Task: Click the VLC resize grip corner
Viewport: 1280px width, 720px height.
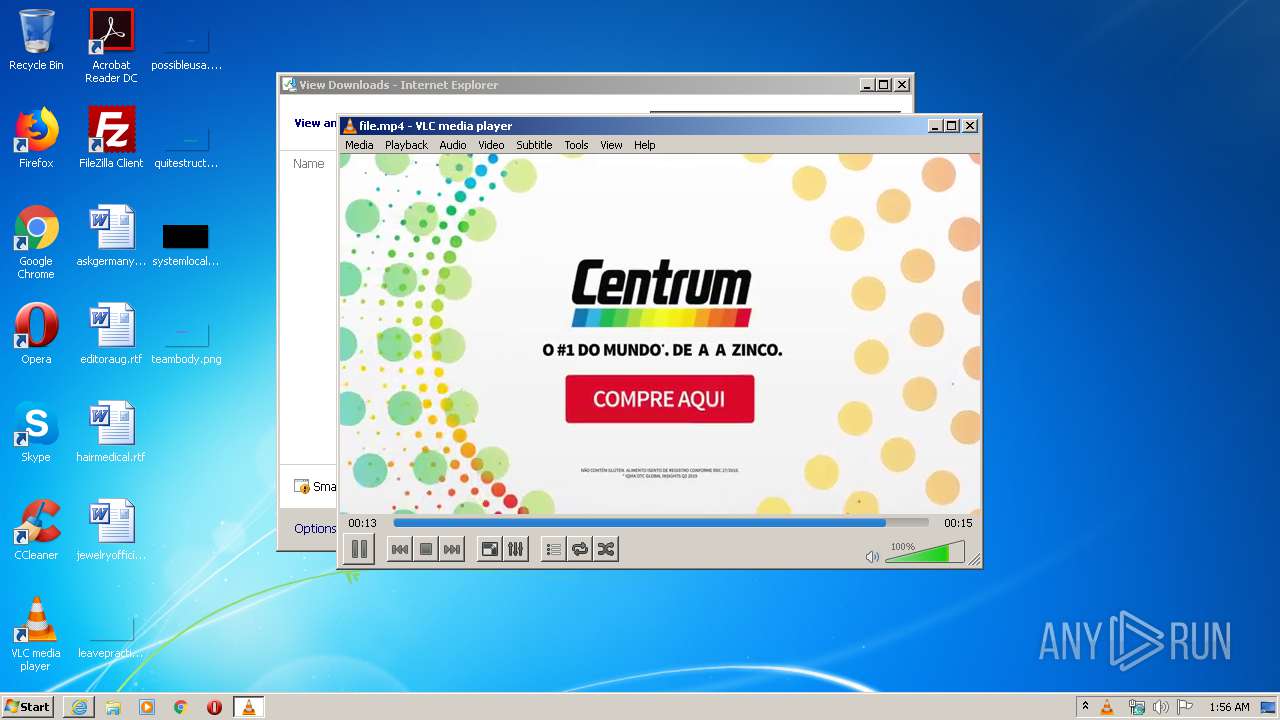Action: [x=974, y=559]
